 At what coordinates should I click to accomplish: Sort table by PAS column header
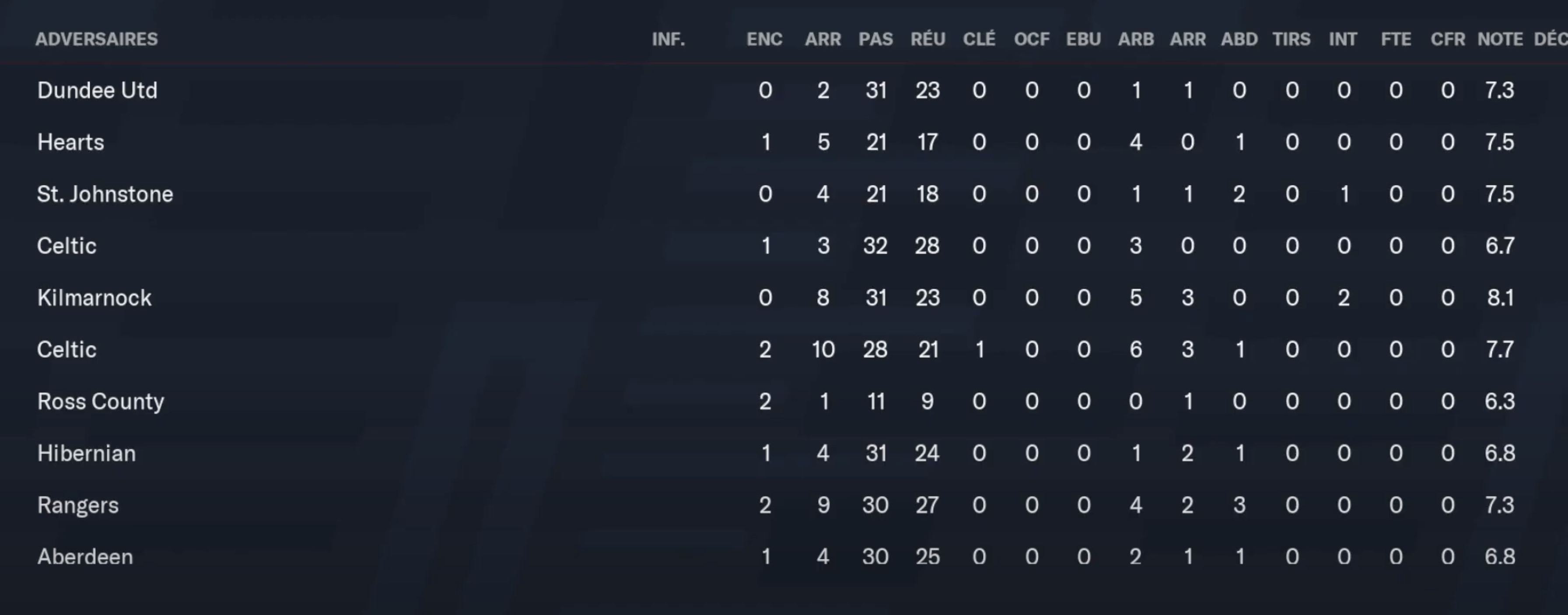pyautogui.click(x=875, y=39)
